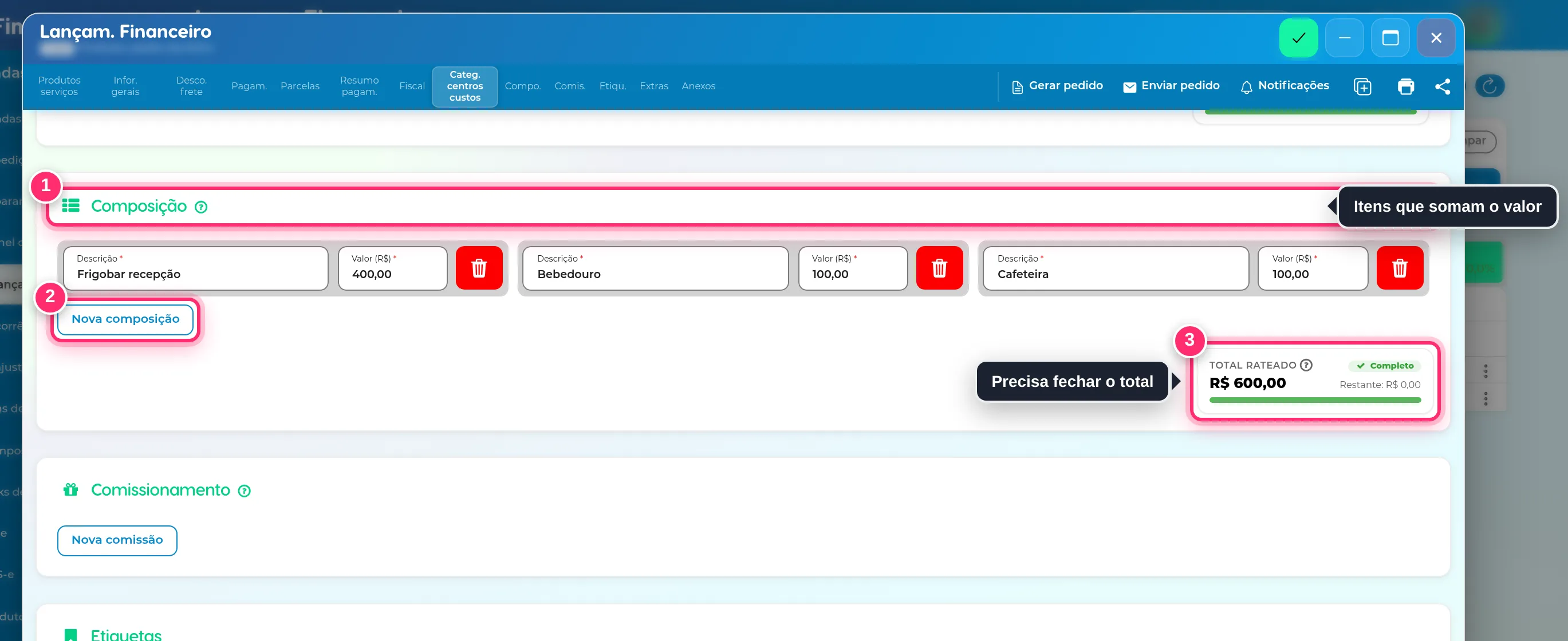Edit the 400,00 value field
This screenshot has width=1568, height=641.
click(393, 268)
